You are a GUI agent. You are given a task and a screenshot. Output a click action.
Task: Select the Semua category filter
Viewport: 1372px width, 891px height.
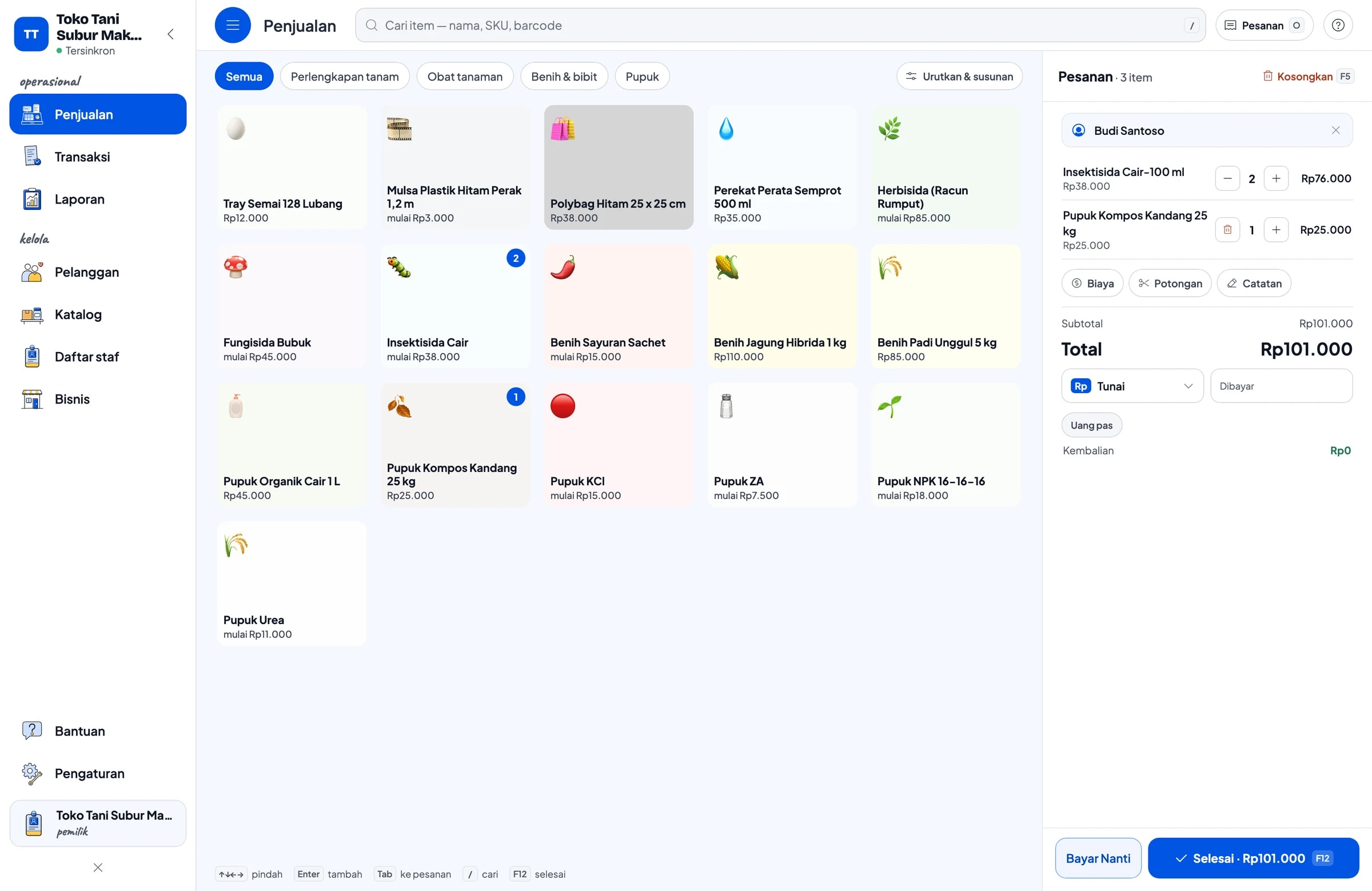pos(244,77)
